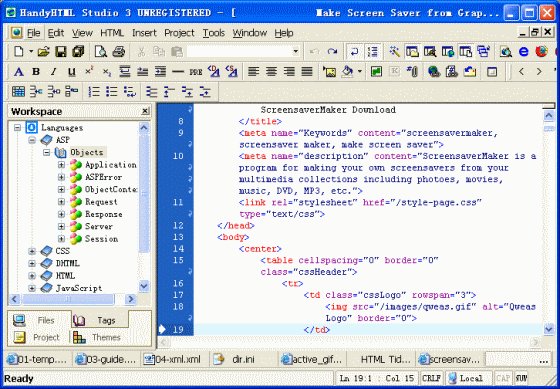Expand the CSS language node
The image size is (560, 389).
click(32, 251)
